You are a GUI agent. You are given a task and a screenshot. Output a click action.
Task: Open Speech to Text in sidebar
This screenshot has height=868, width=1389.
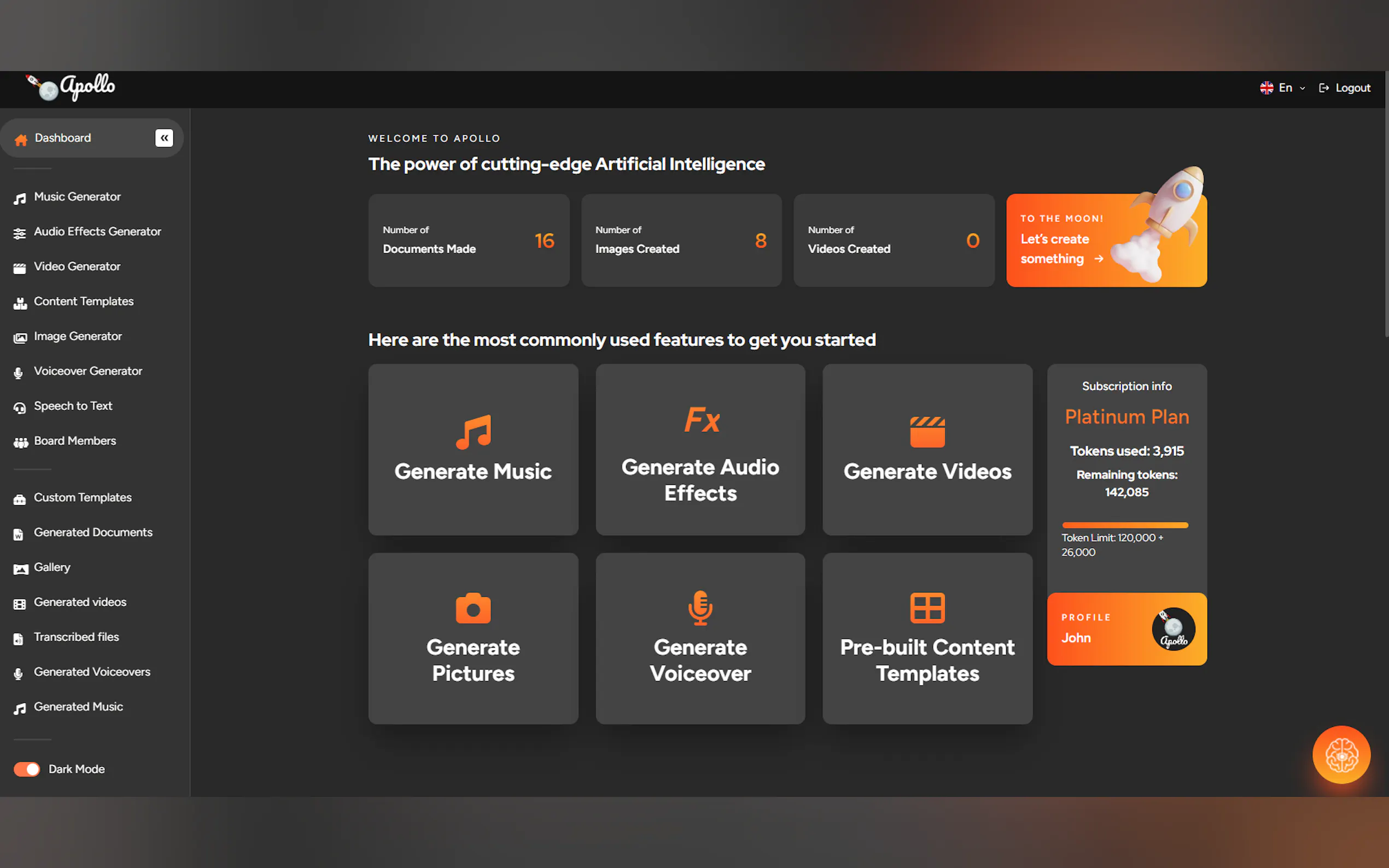tap(73, 406)
